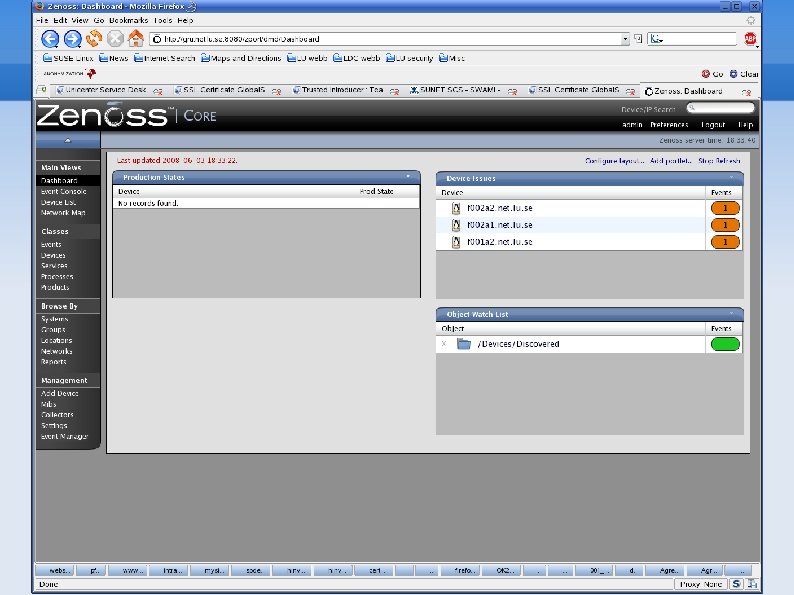Go to the Home page icon
This screenshot has height=595, width=794.
tap(136, 38)
